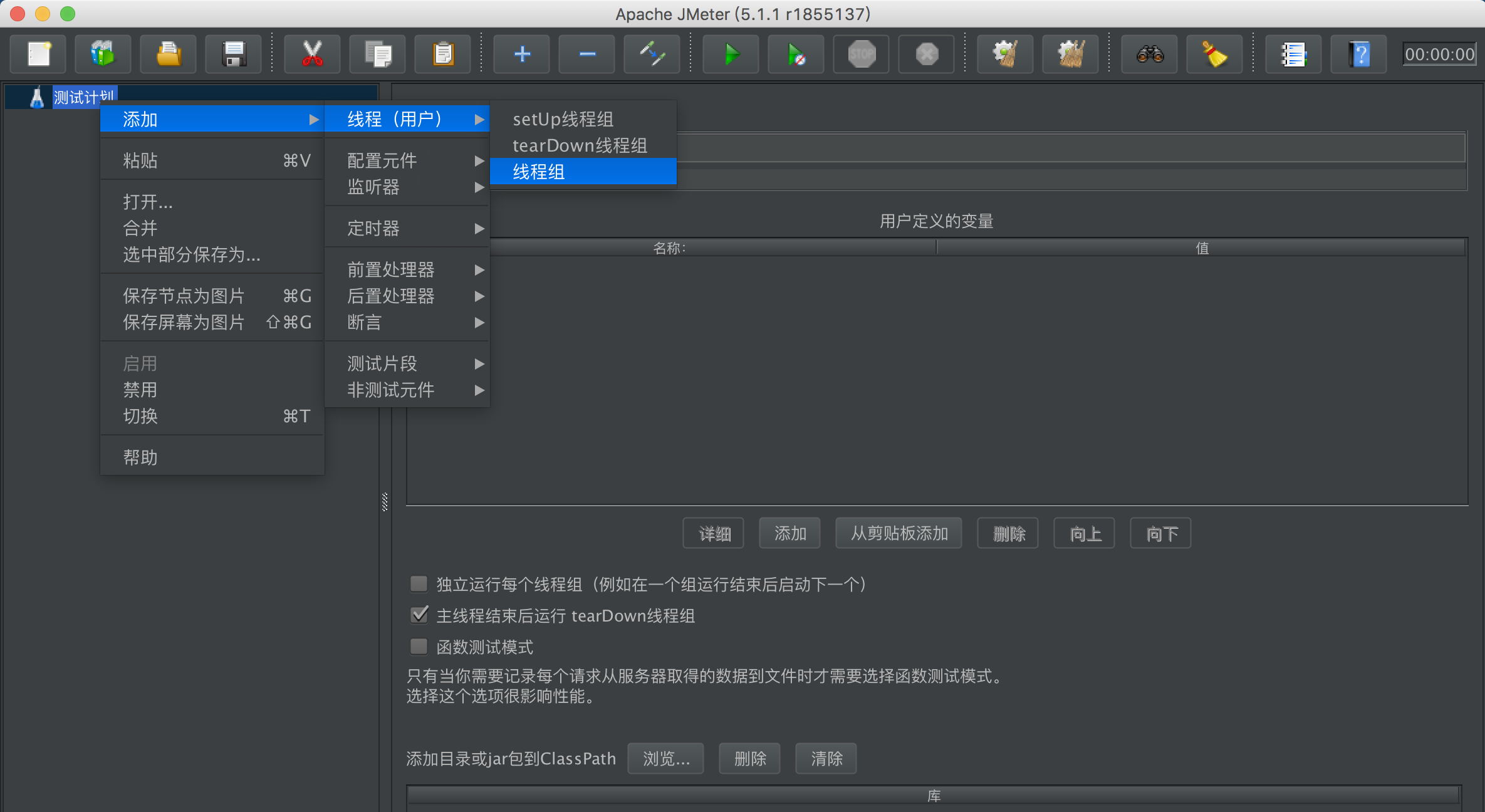Click the 添加 item in context menu
Screen dimensions: 1485x812
click(212, 119)
